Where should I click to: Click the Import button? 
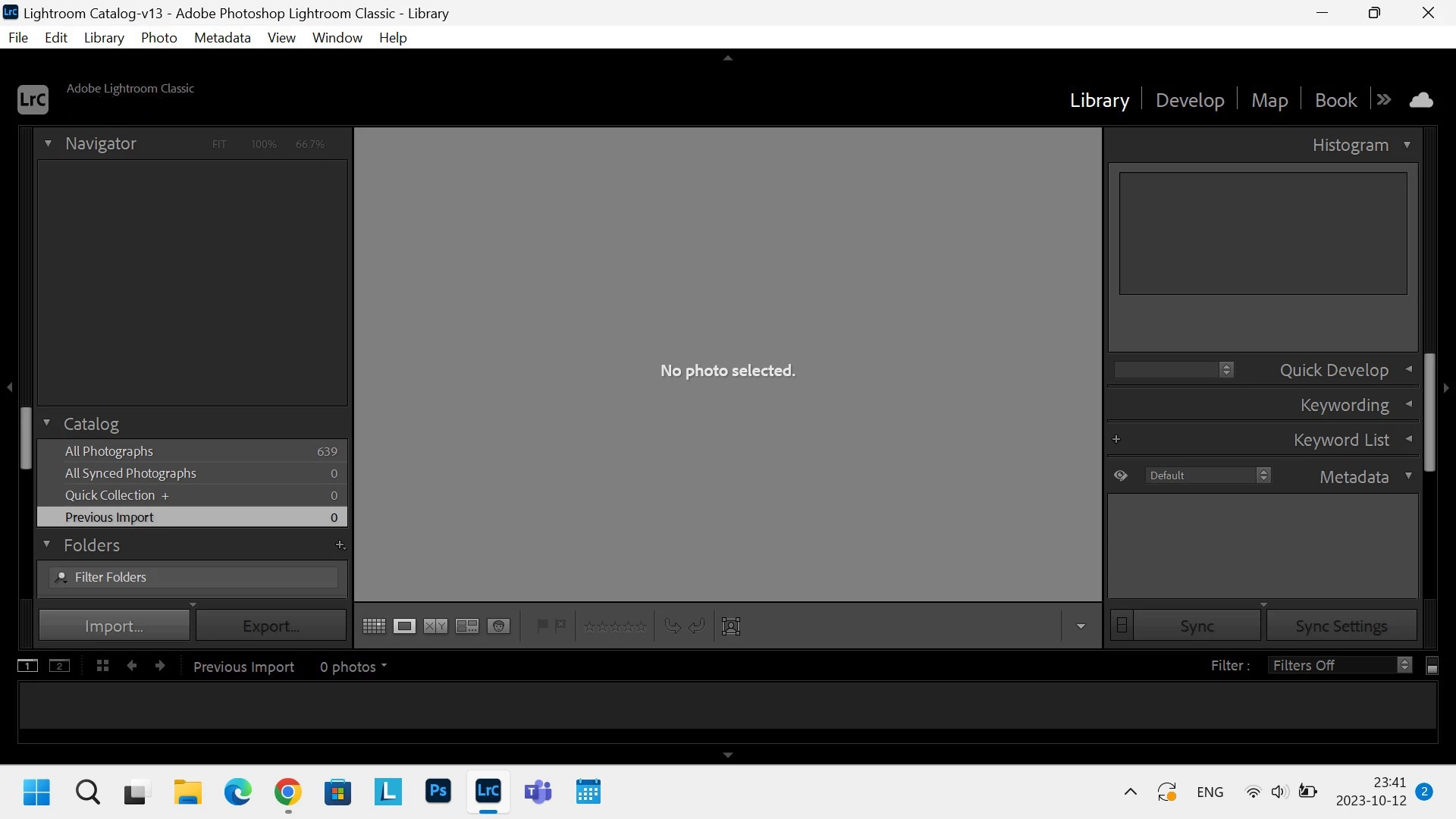[114, 626]
